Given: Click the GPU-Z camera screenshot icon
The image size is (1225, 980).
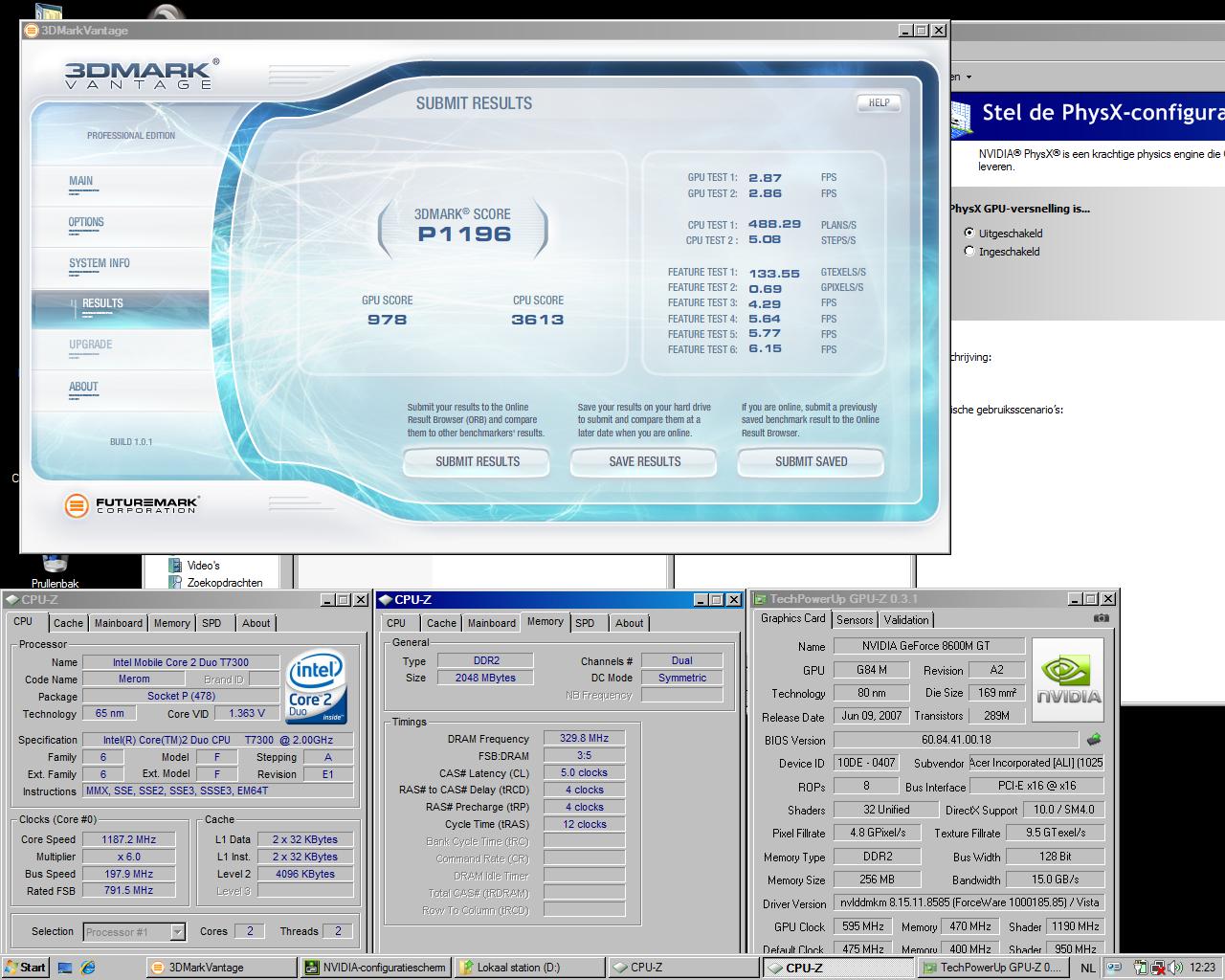Looking at the screenshot, I should click(1102, 618).
